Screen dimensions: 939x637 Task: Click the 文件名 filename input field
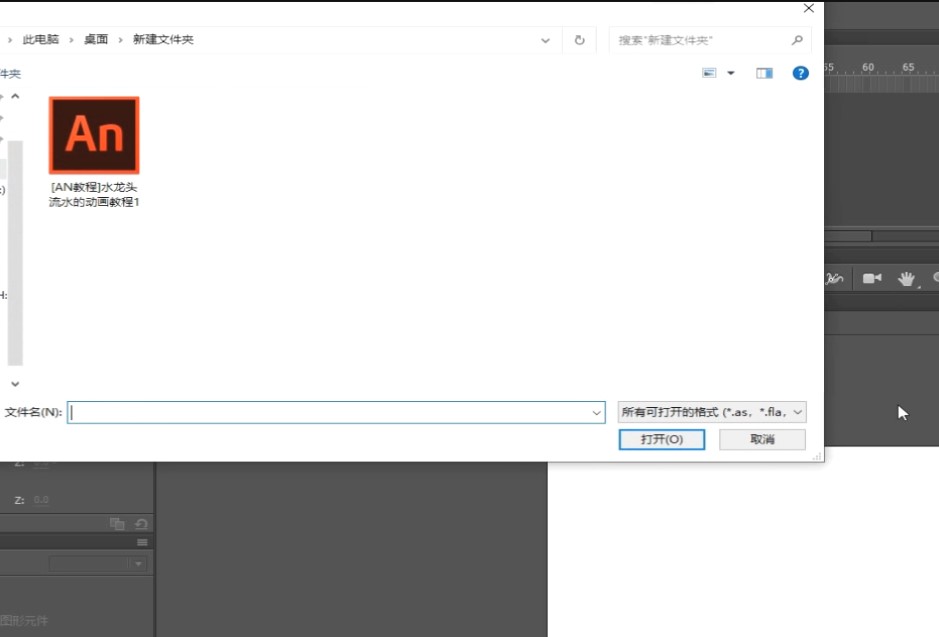(x=335, y=411)
